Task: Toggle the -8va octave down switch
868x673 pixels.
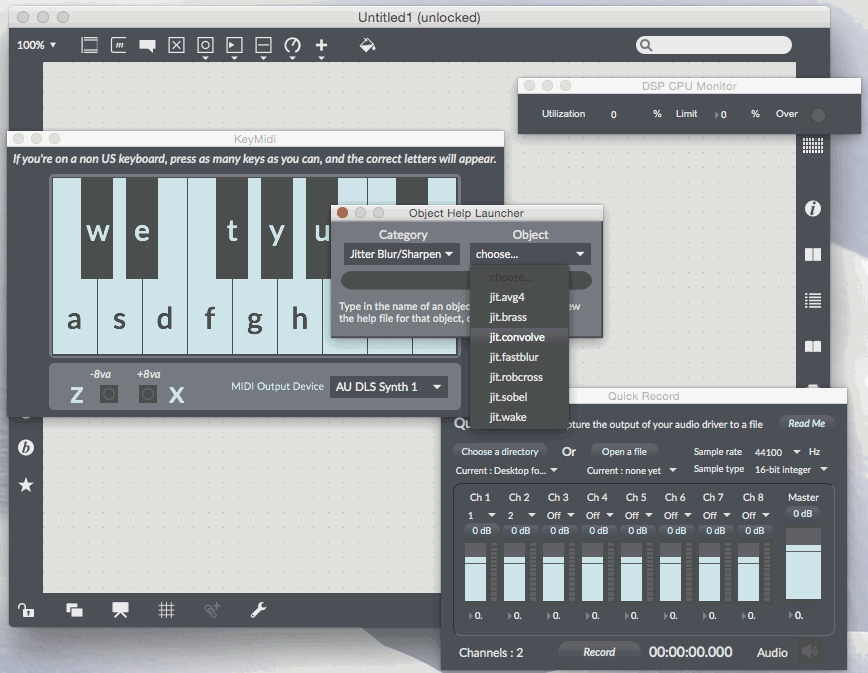Action: pyautogui.click(x=109, y=394)
